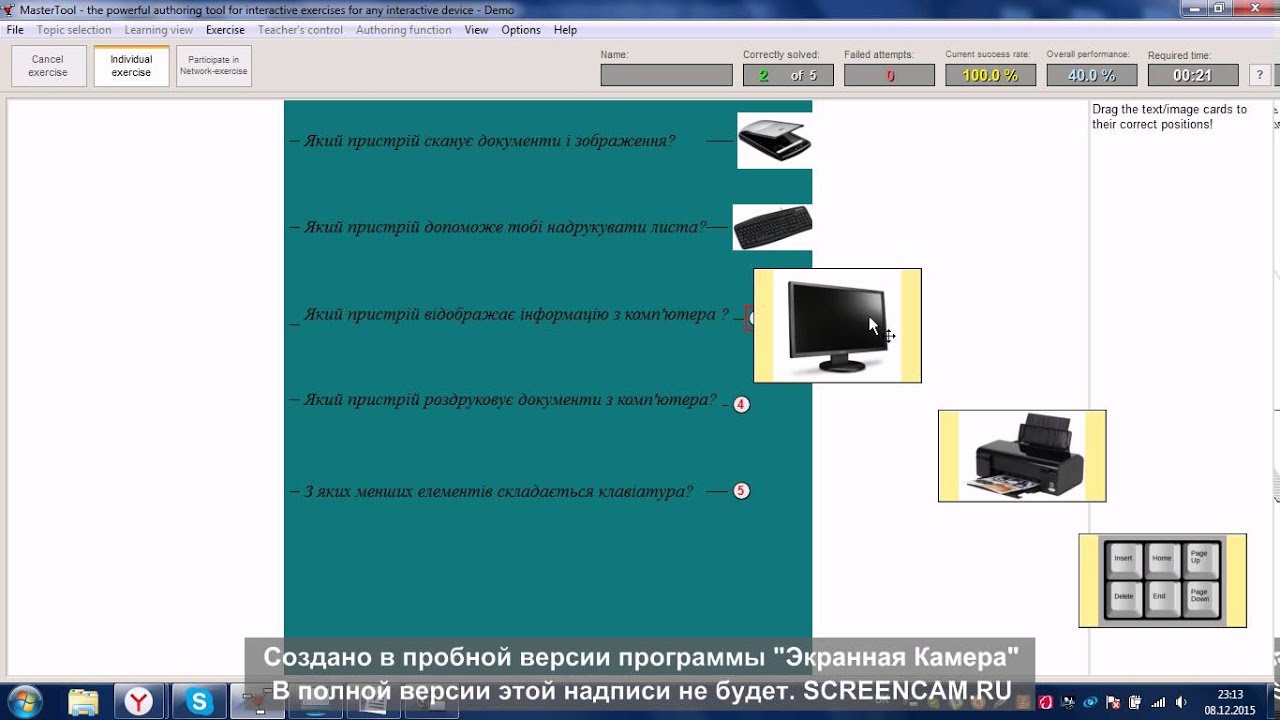Click the taskbar volume speaker icon

coord(1182,702)
